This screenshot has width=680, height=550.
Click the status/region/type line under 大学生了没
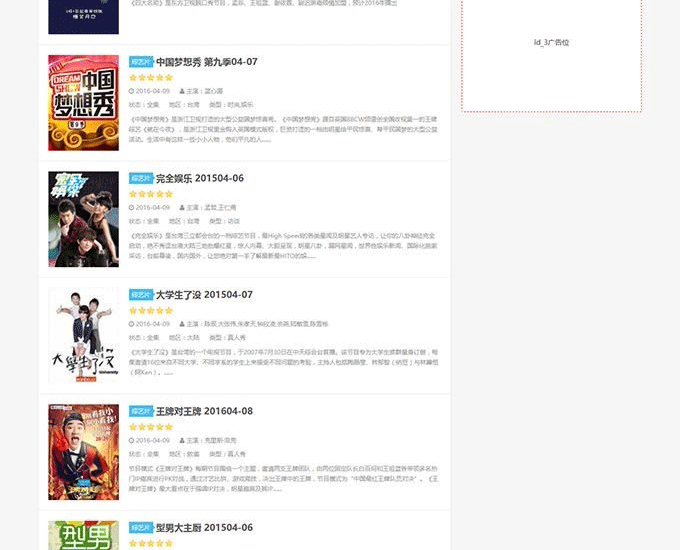tap(187, 338)
